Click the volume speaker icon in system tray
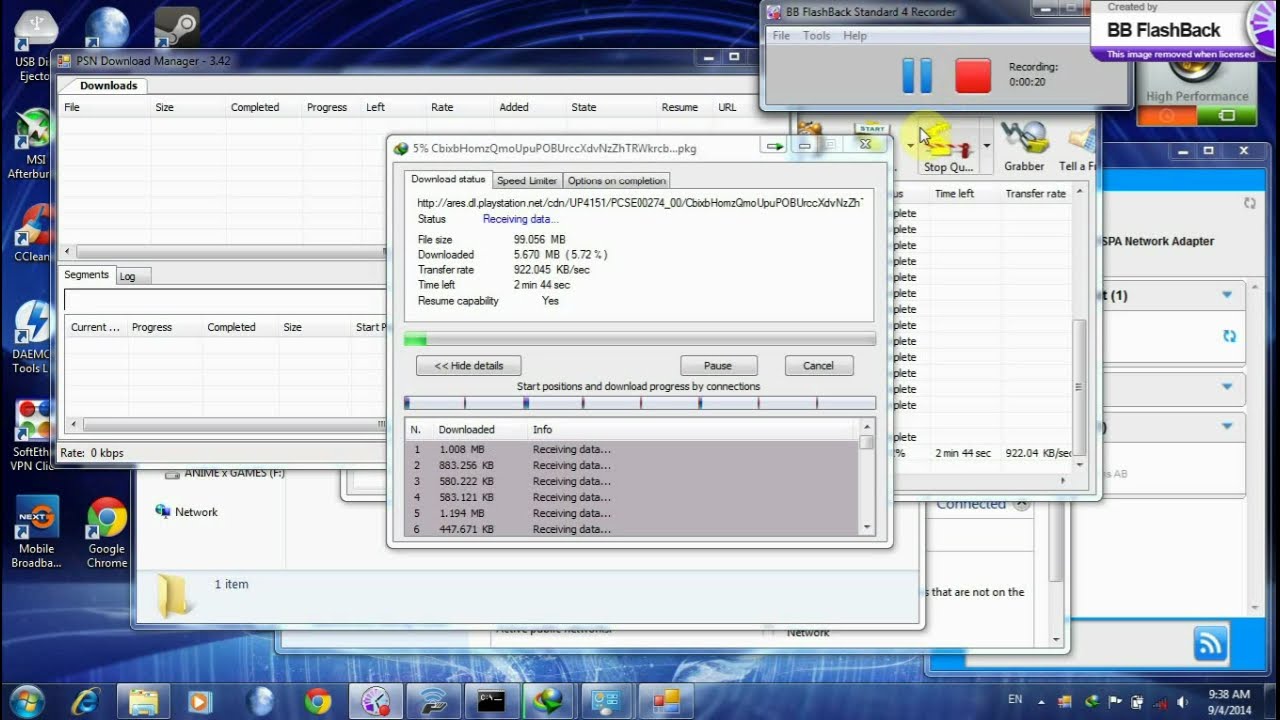 1183,701
